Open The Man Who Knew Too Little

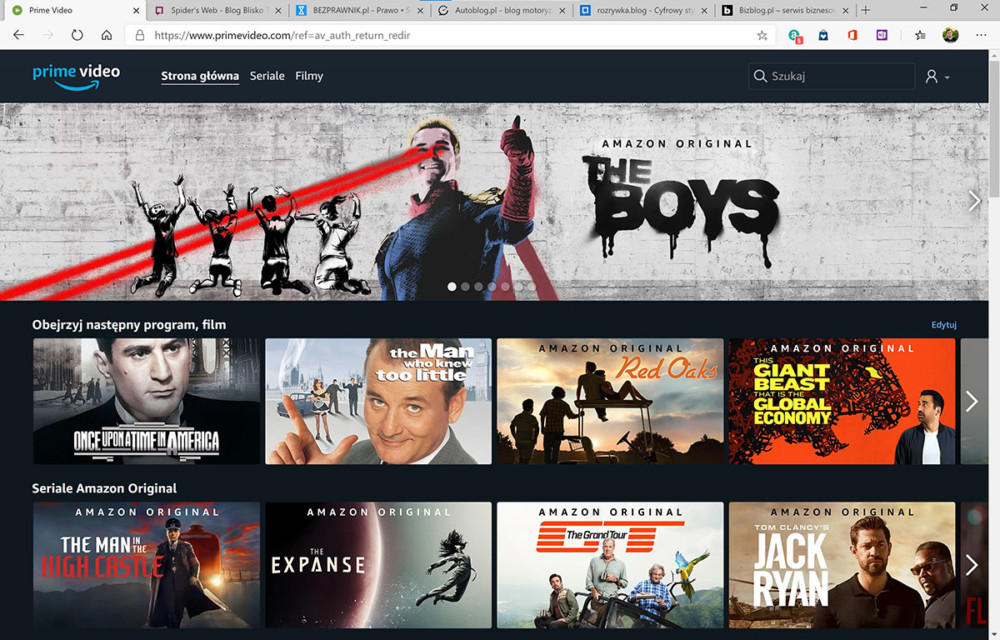(x=378, y=401)
